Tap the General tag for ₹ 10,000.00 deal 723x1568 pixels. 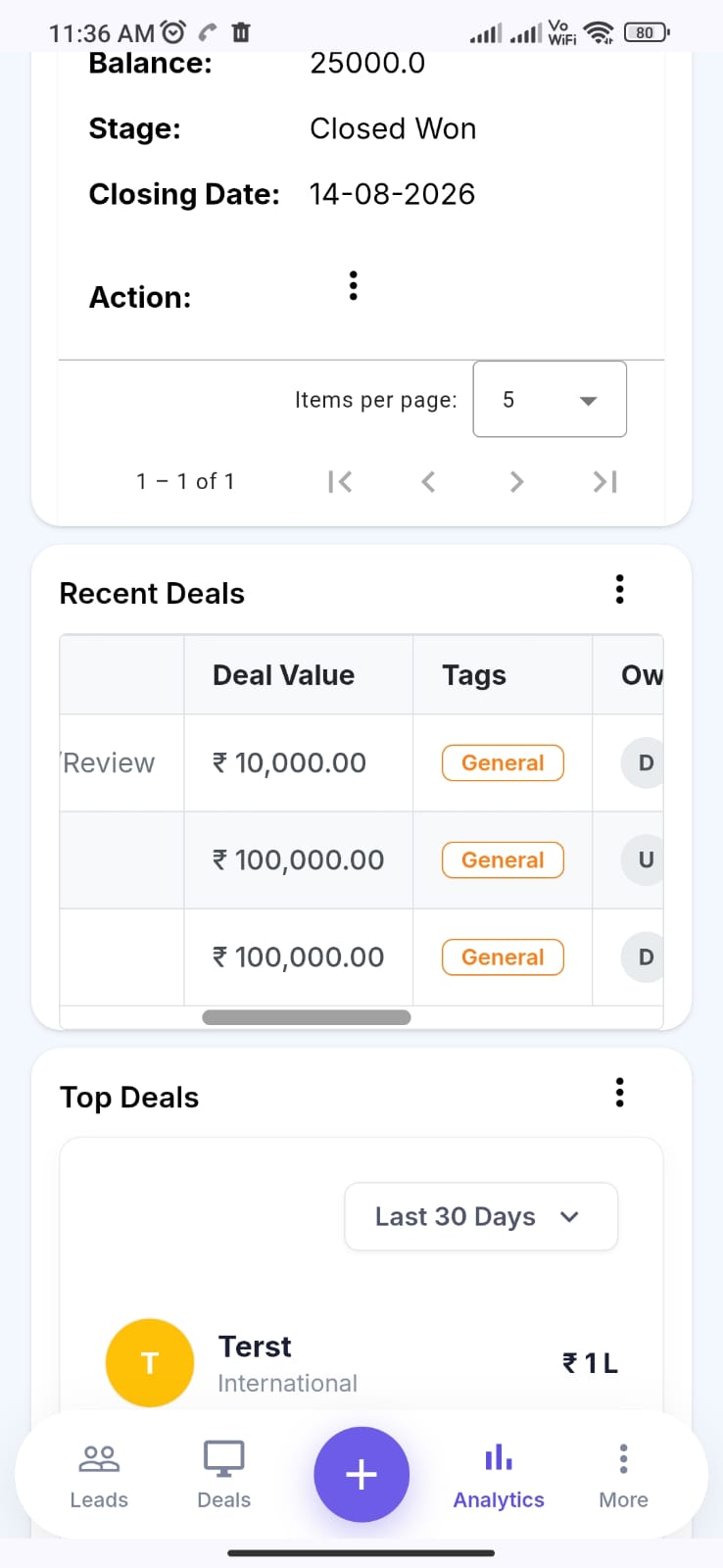coord(503,762)
